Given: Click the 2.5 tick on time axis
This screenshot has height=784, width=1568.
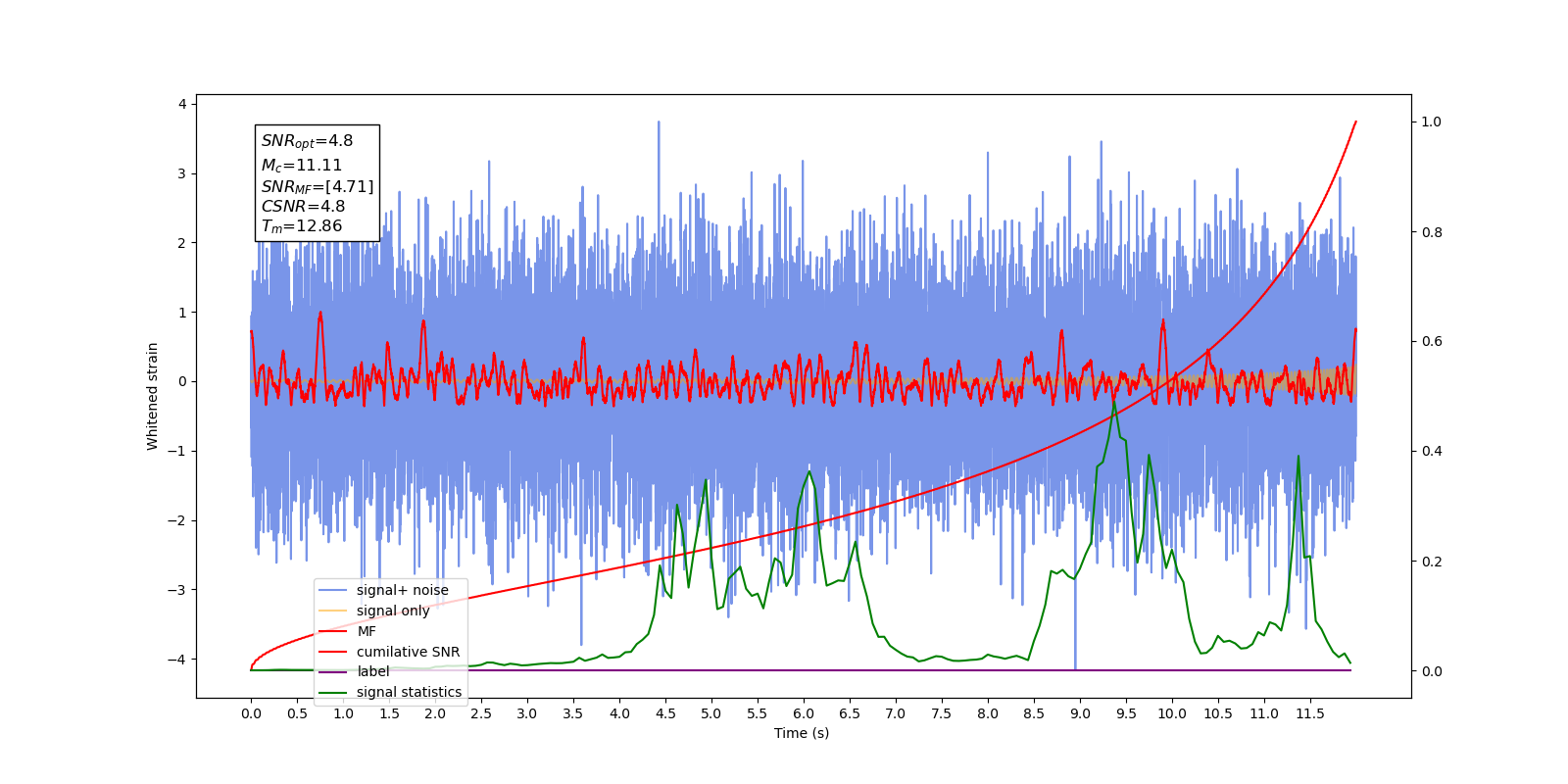Looking at the screenshot, I should 481,713.
